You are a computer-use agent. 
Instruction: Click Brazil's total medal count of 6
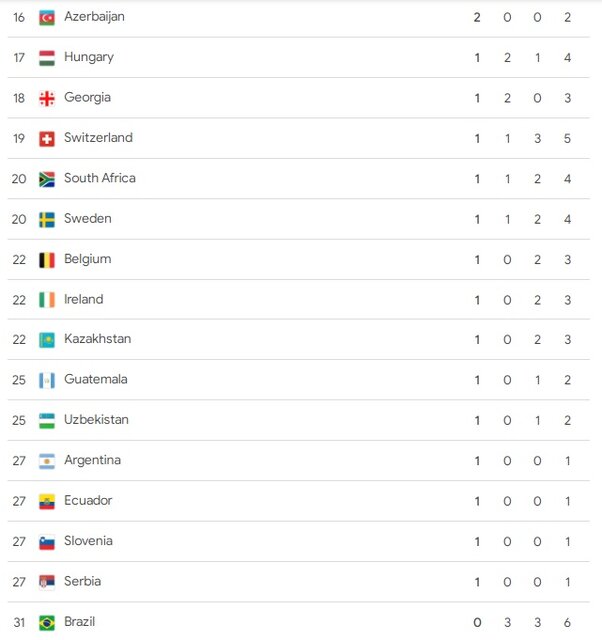coord(567,622)
